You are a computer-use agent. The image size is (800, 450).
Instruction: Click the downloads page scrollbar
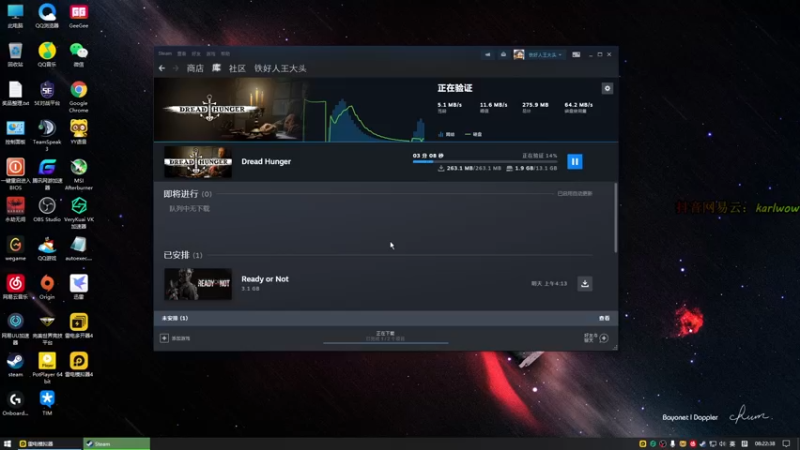(x=615, y=218)
